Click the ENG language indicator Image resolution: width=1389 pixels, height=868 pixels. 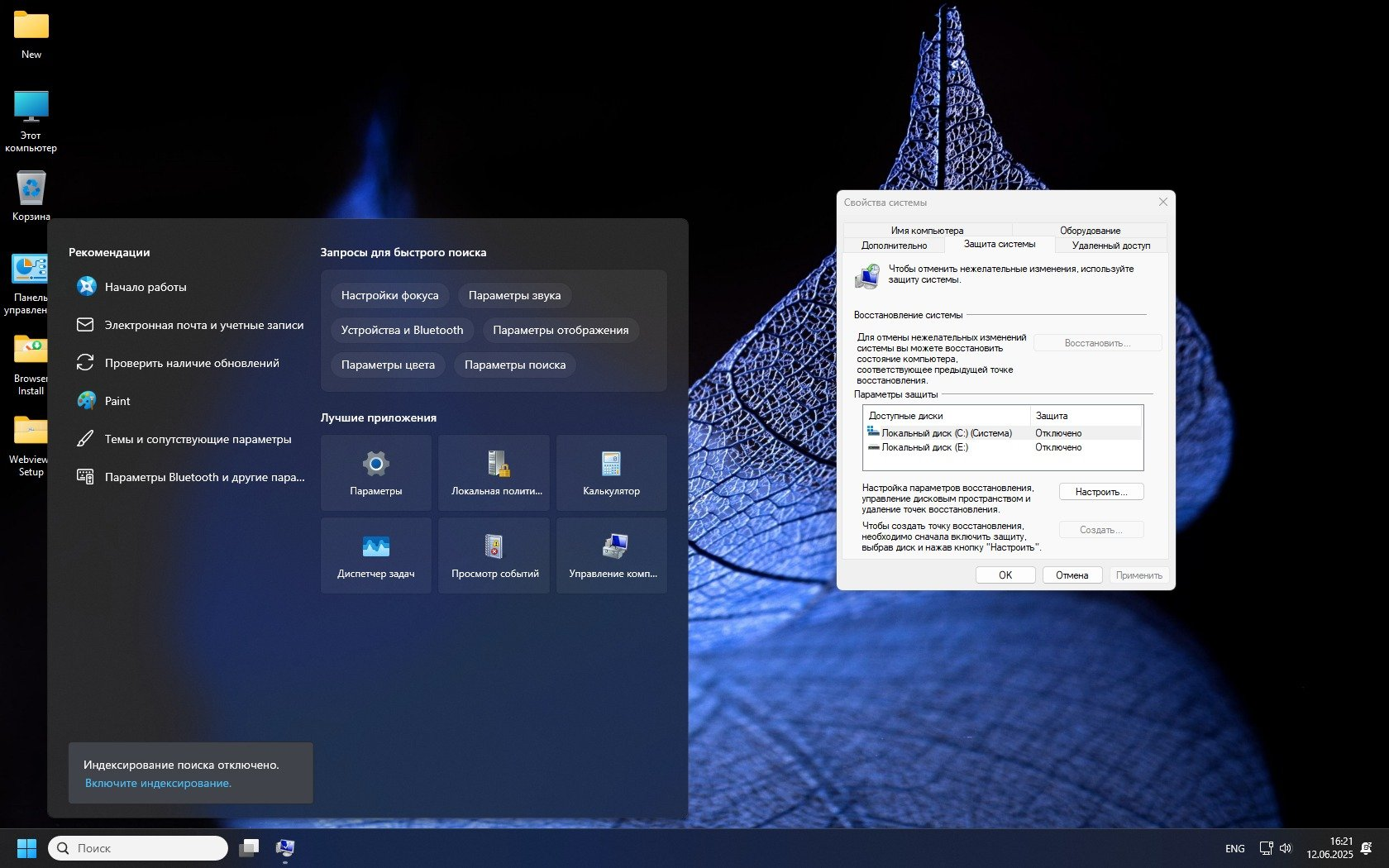click(1234, 847)
